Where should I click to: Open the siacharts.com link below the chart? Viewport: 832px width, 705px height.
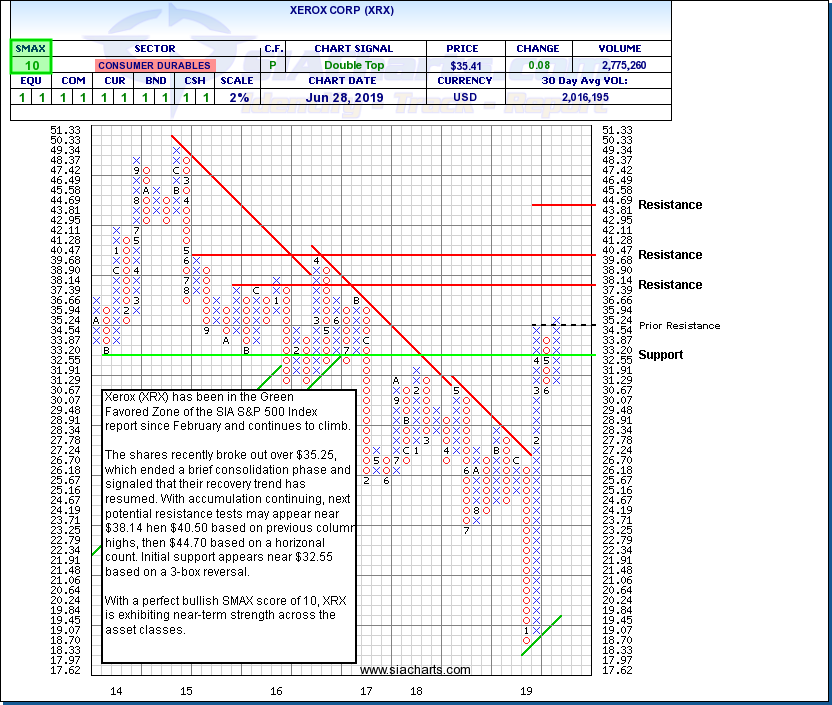point(415,670)
